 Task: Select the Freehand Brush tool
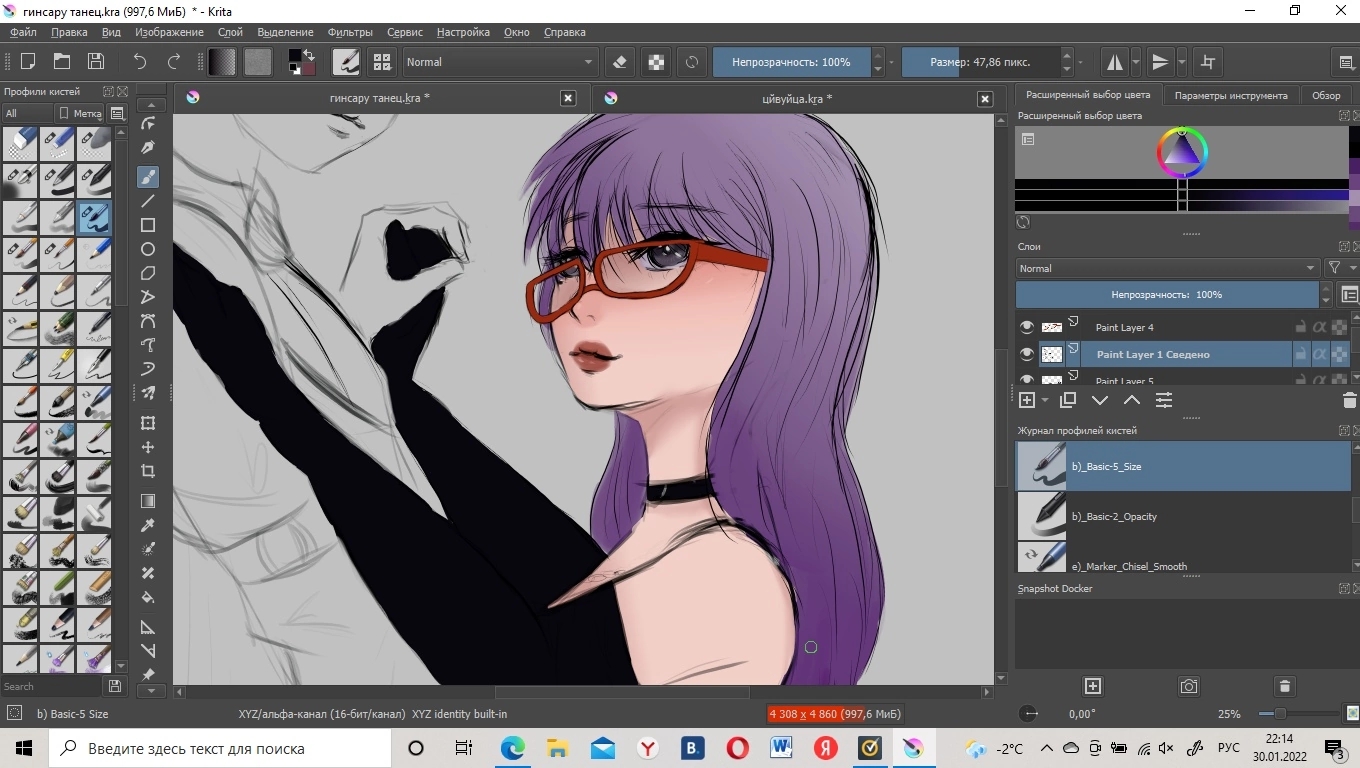click(148, 177)
